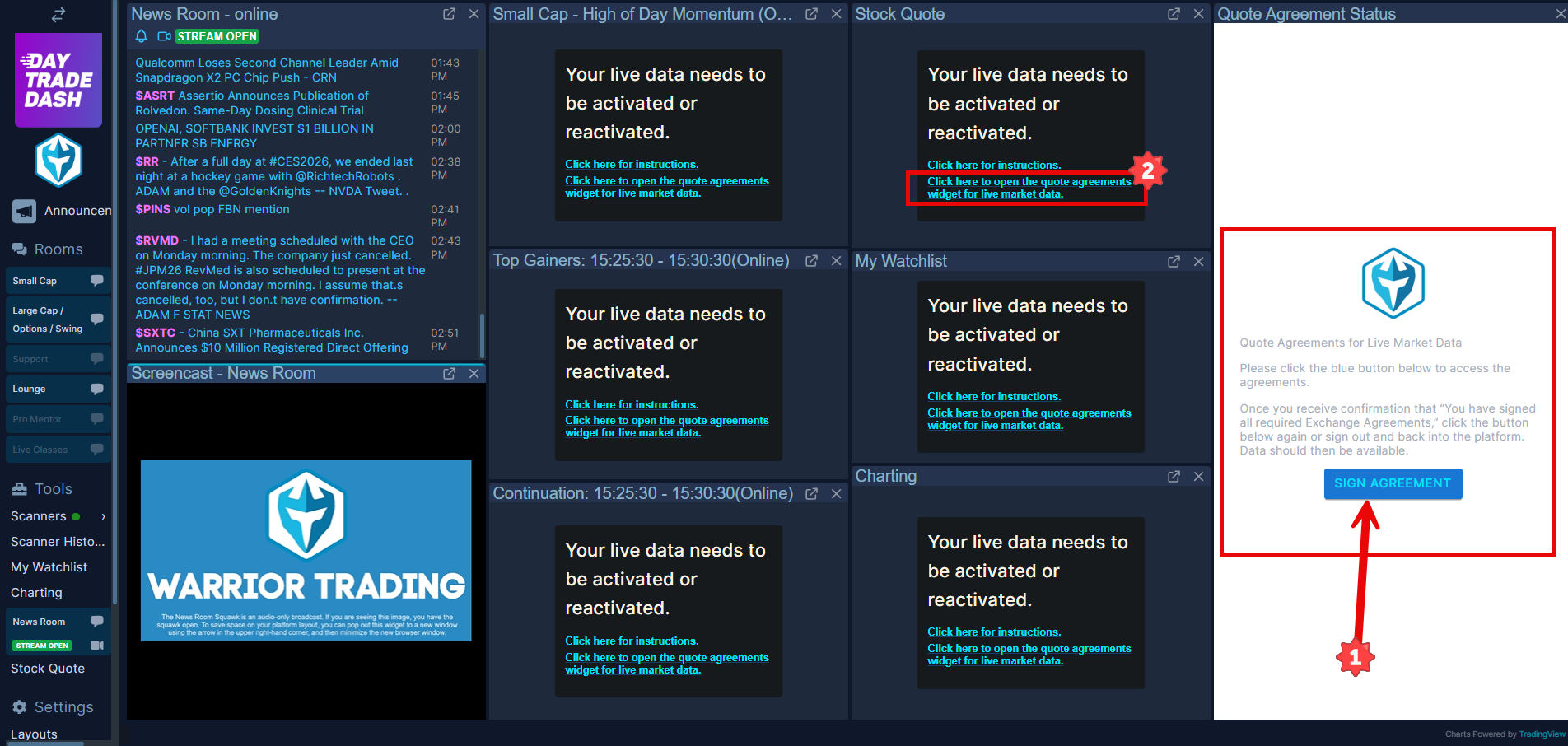Click the sidebar STREAM OPEN badge
The width and height of the screenshot is (1568, 746).
tap(42, 646)
